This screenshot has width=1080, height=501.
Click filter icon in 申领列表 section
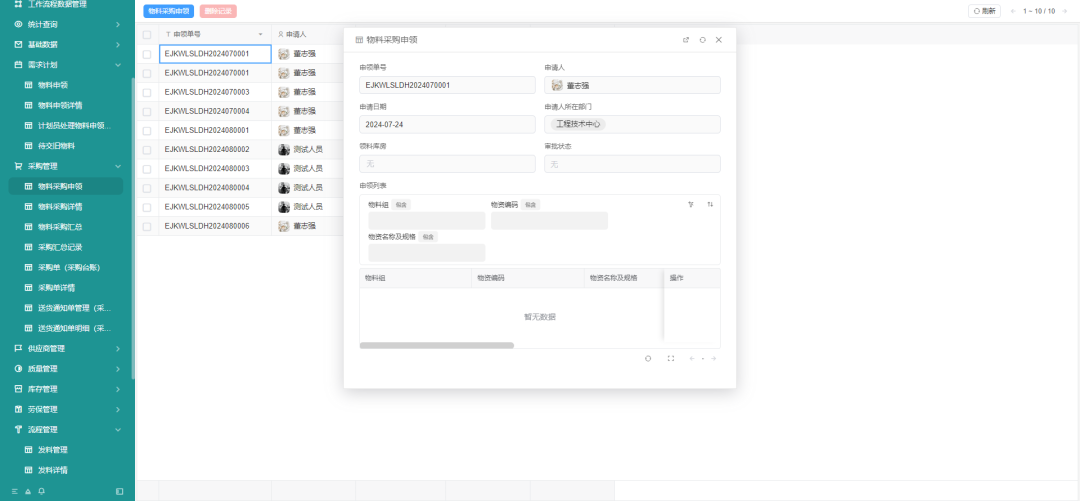pyautogui.click(x=691, y=204)
